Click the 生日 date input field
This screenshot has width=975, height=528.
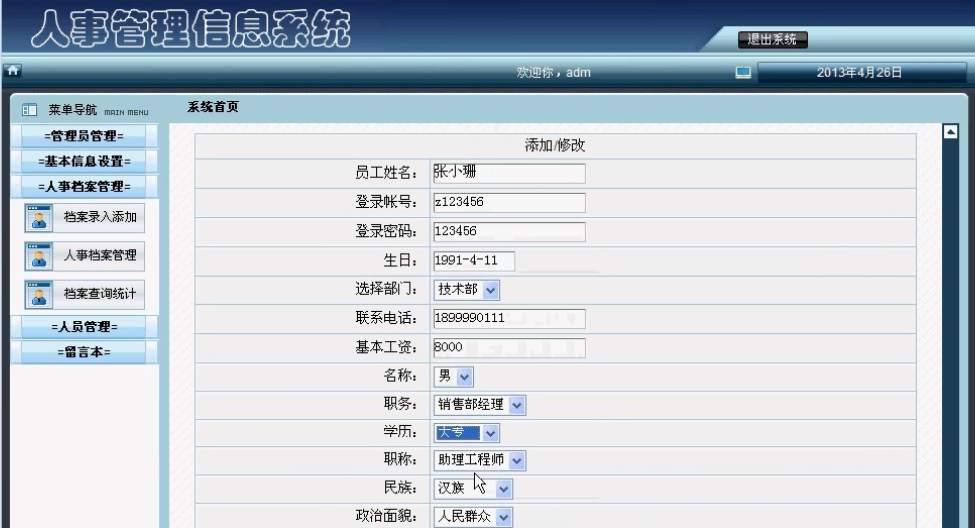tap(474, 261)
